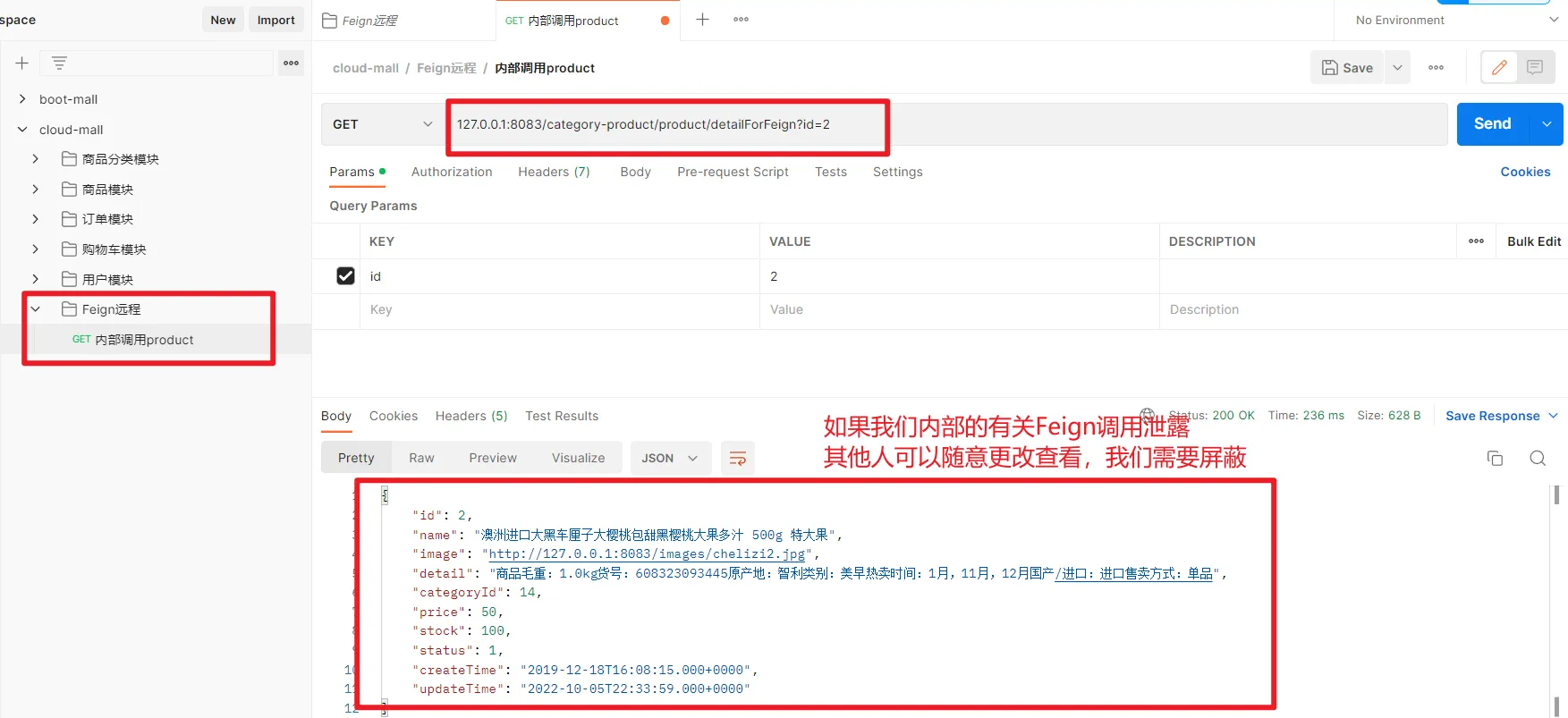This screenshot has height=718, width=1568.
Task: Click the sidebar filter icon
Action: click(59, 63)
